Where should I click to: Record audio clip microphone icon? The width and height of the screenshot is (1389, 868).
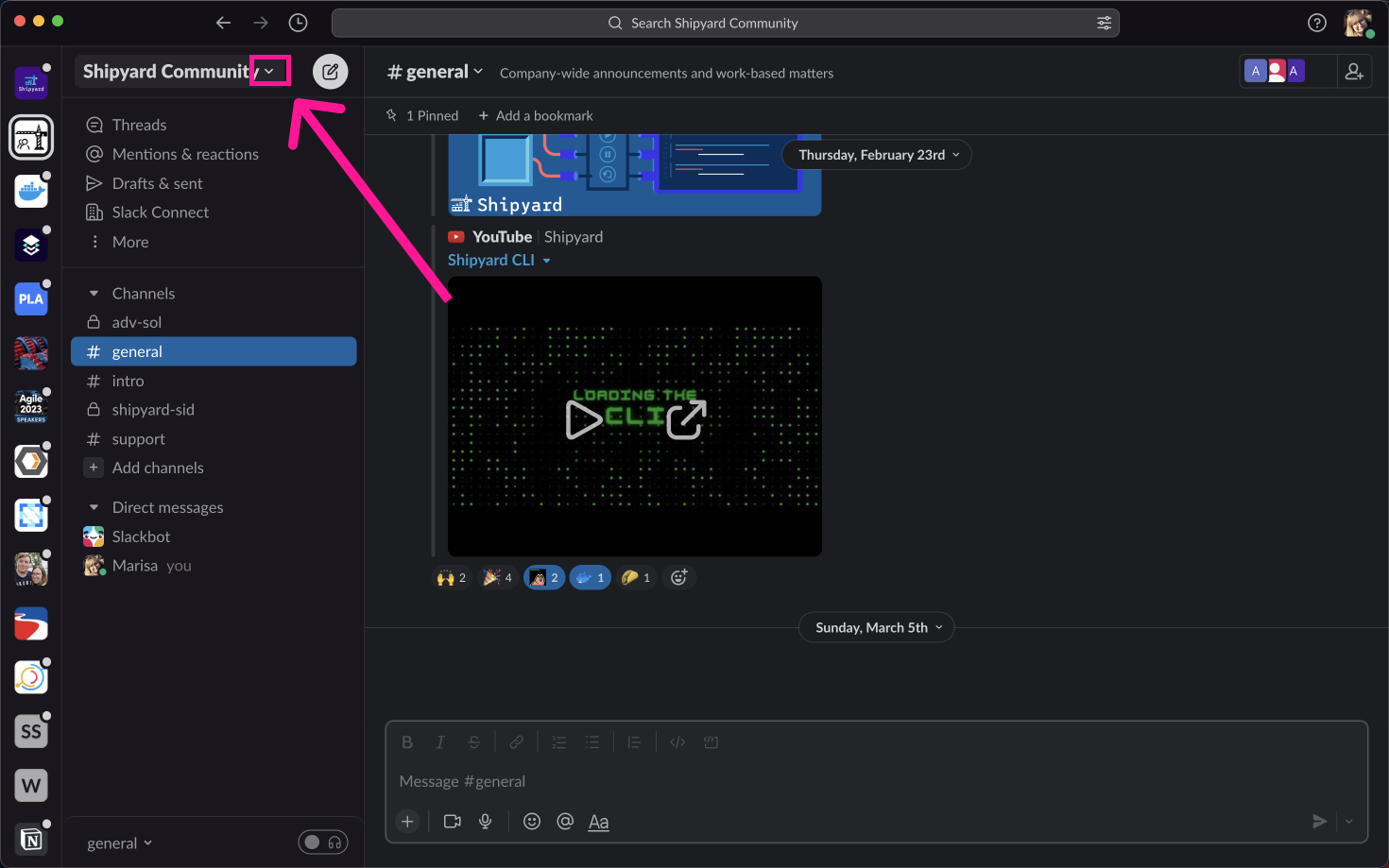[x=486, y=822]
